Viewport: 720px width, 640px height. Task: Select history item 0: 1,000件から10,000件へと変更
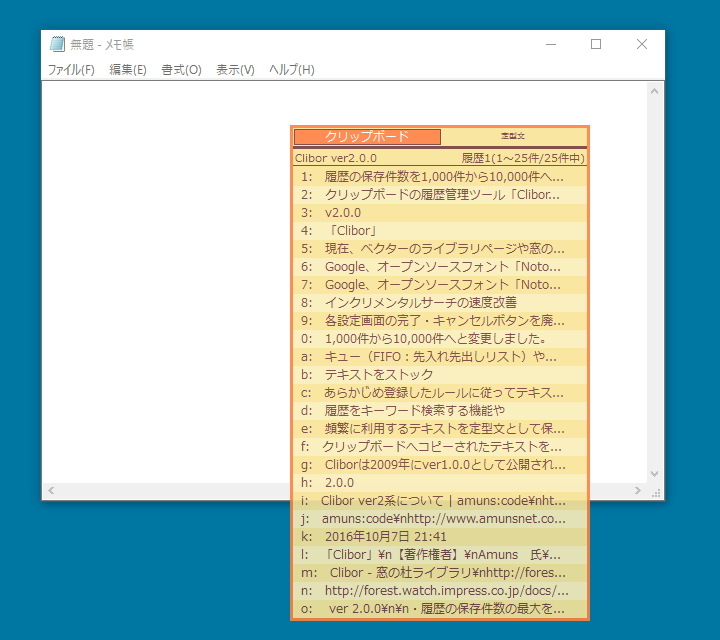(440, 339)
